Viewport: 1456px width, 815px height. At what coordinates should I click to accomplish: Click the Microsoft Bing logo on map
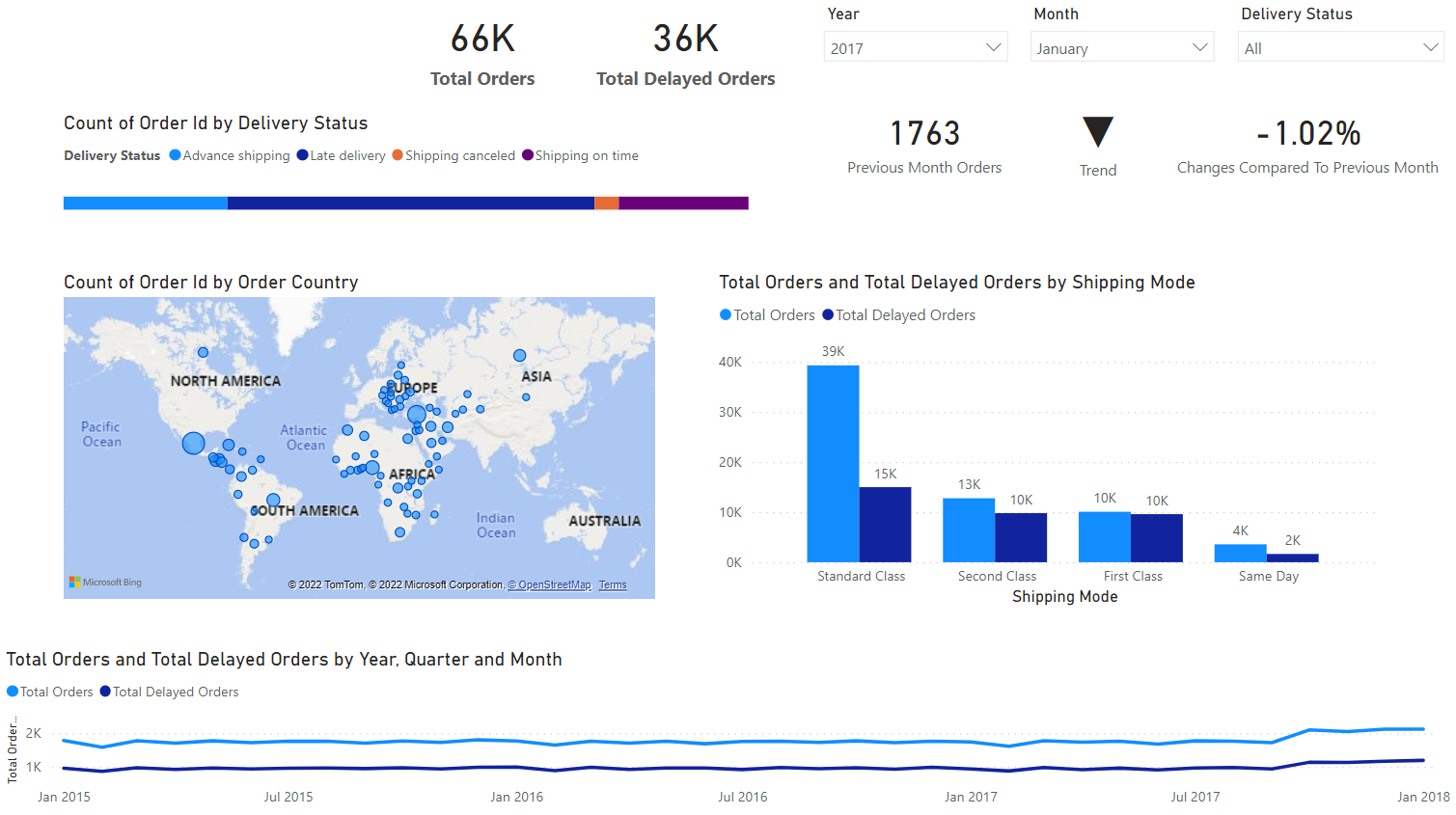click(x=106, y=583)
